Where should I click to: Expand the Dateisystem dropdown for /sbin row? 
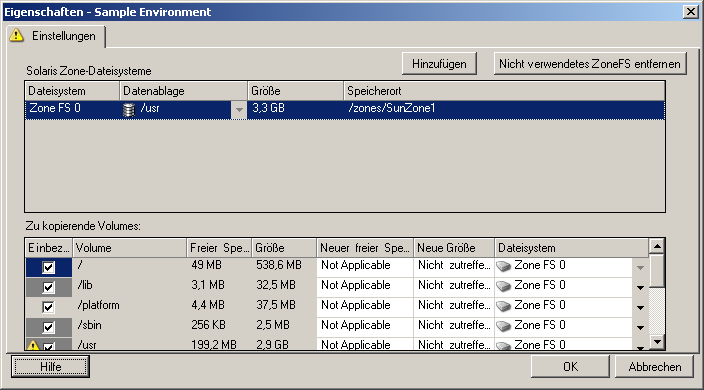click(641, 327)
